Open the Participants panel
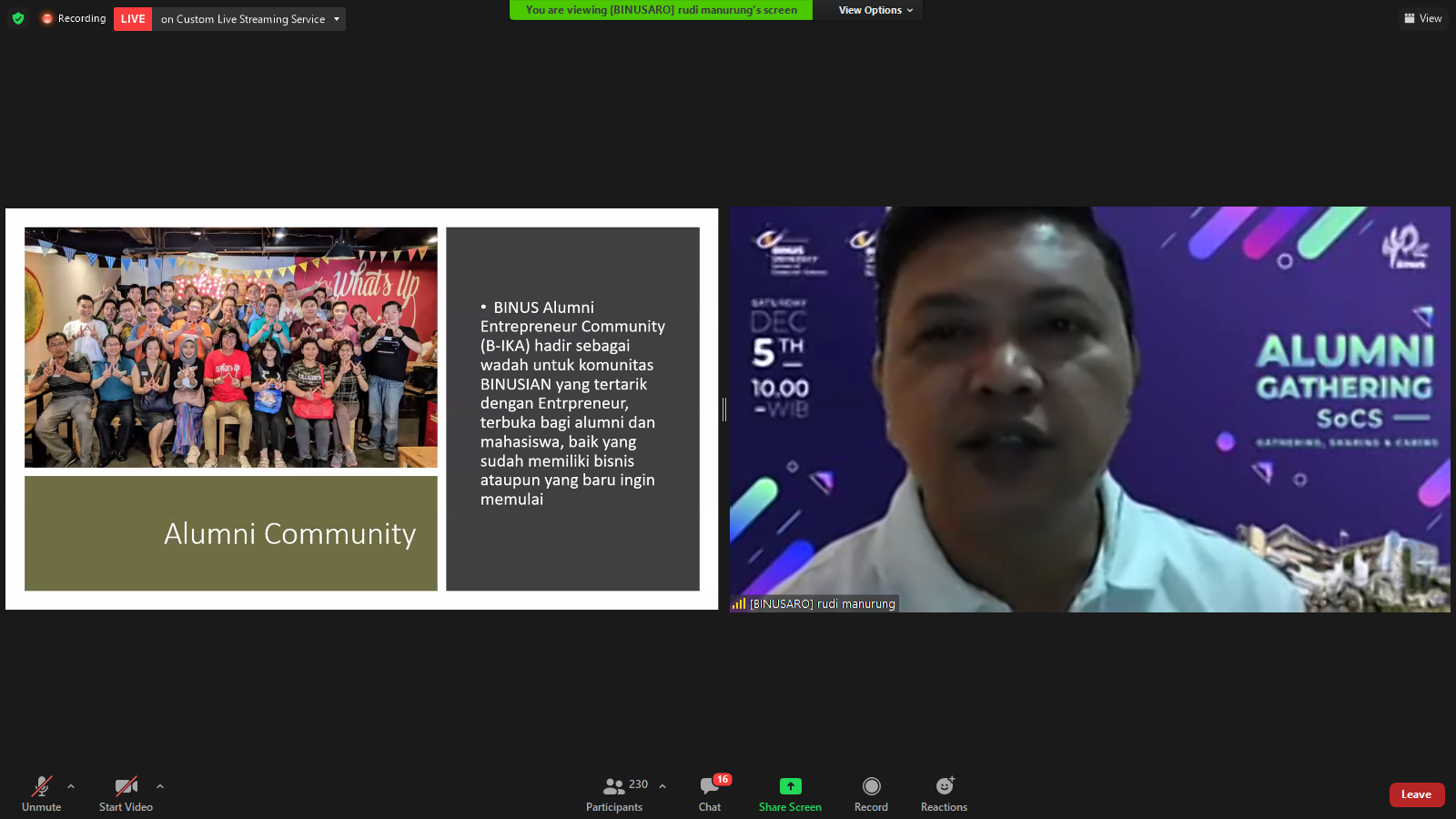Viewport: 1456px width, 819px height. click(x=614, y=794)
